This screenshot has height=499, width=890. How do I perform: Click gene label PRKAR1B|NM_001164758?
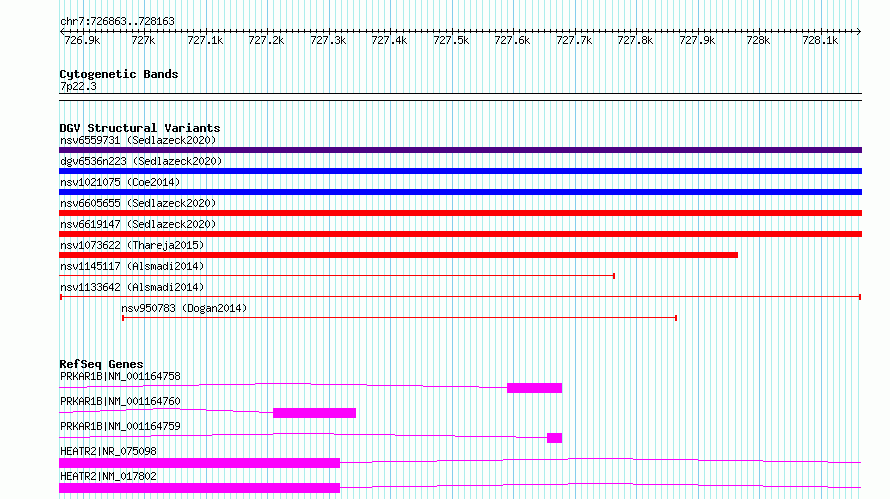point(120,376)
